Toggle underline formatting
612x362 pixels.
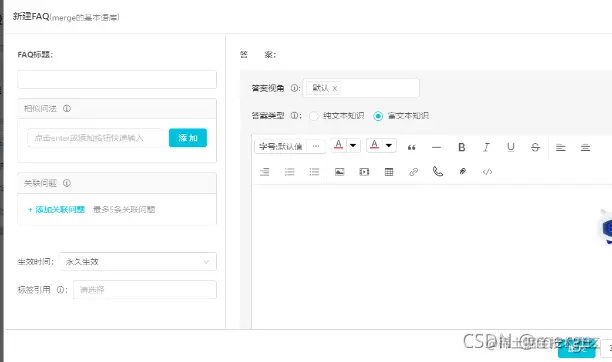click(511, 147)
